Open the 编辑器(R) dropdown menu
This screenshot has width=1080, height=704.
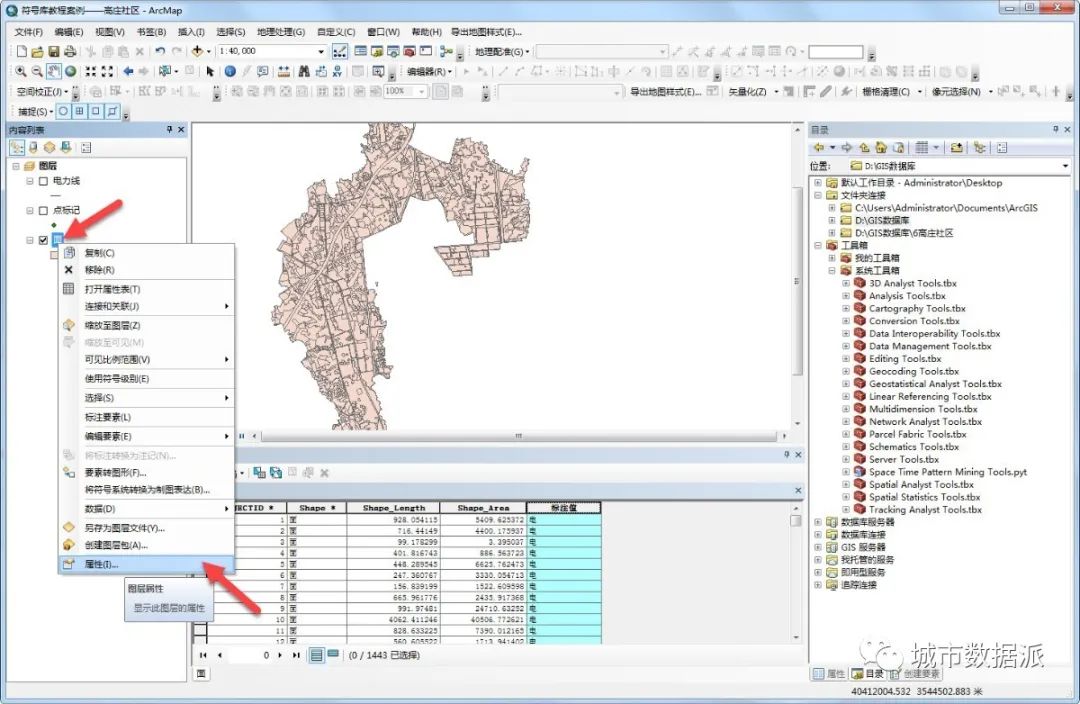429,71
